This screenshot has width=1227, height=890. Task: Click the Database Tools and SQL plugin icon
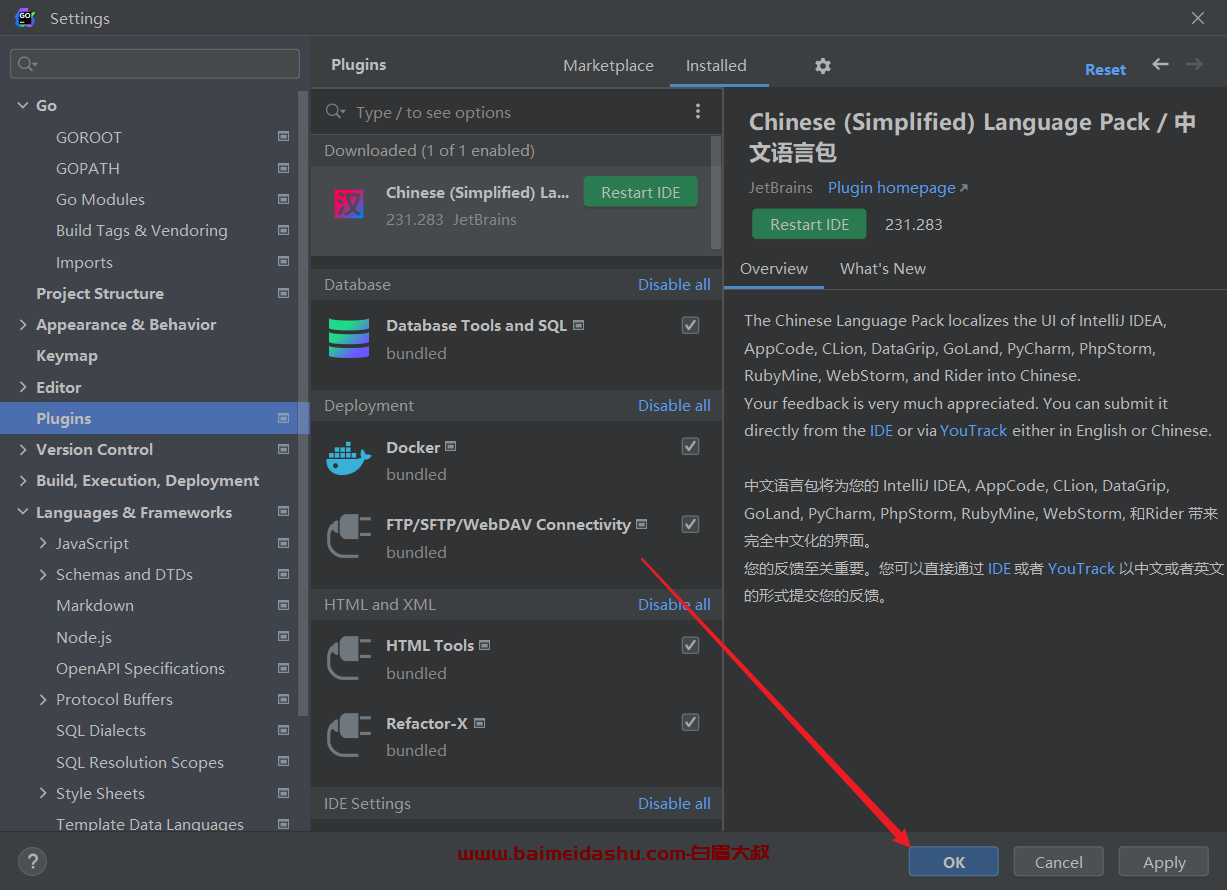click(349, 338)
